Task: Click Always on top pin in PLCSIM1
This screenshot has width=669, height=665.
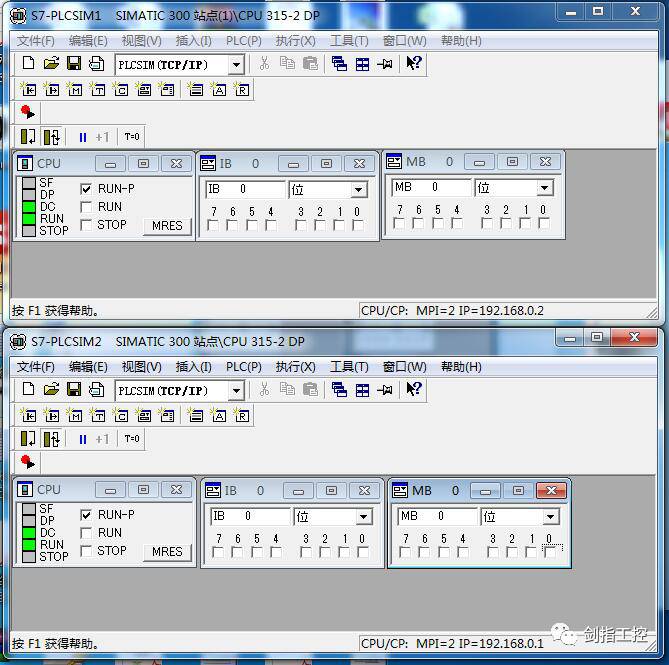Action: tap(385, 64)
